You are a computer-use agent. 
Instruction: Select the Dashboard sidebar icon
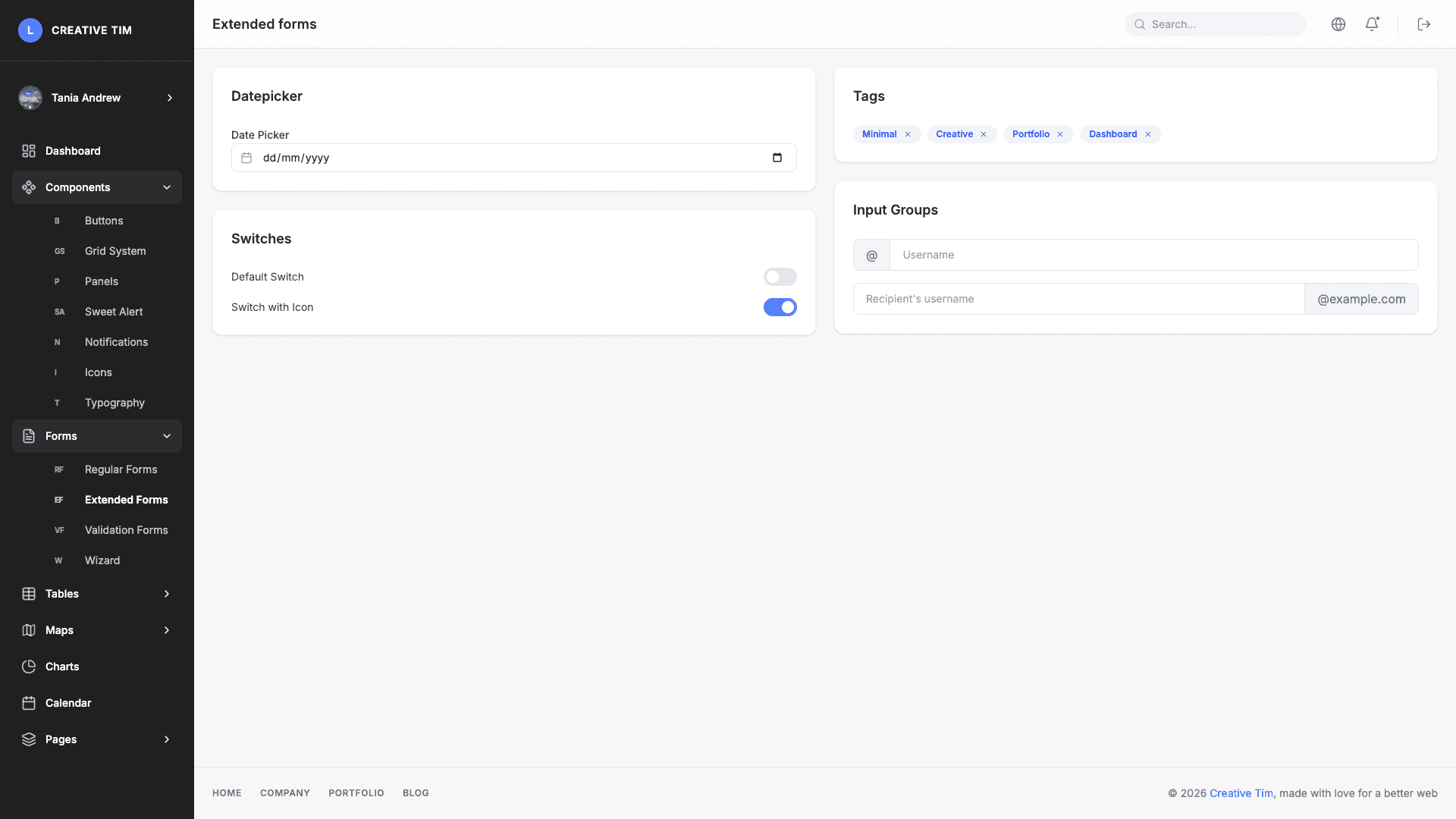29,150
